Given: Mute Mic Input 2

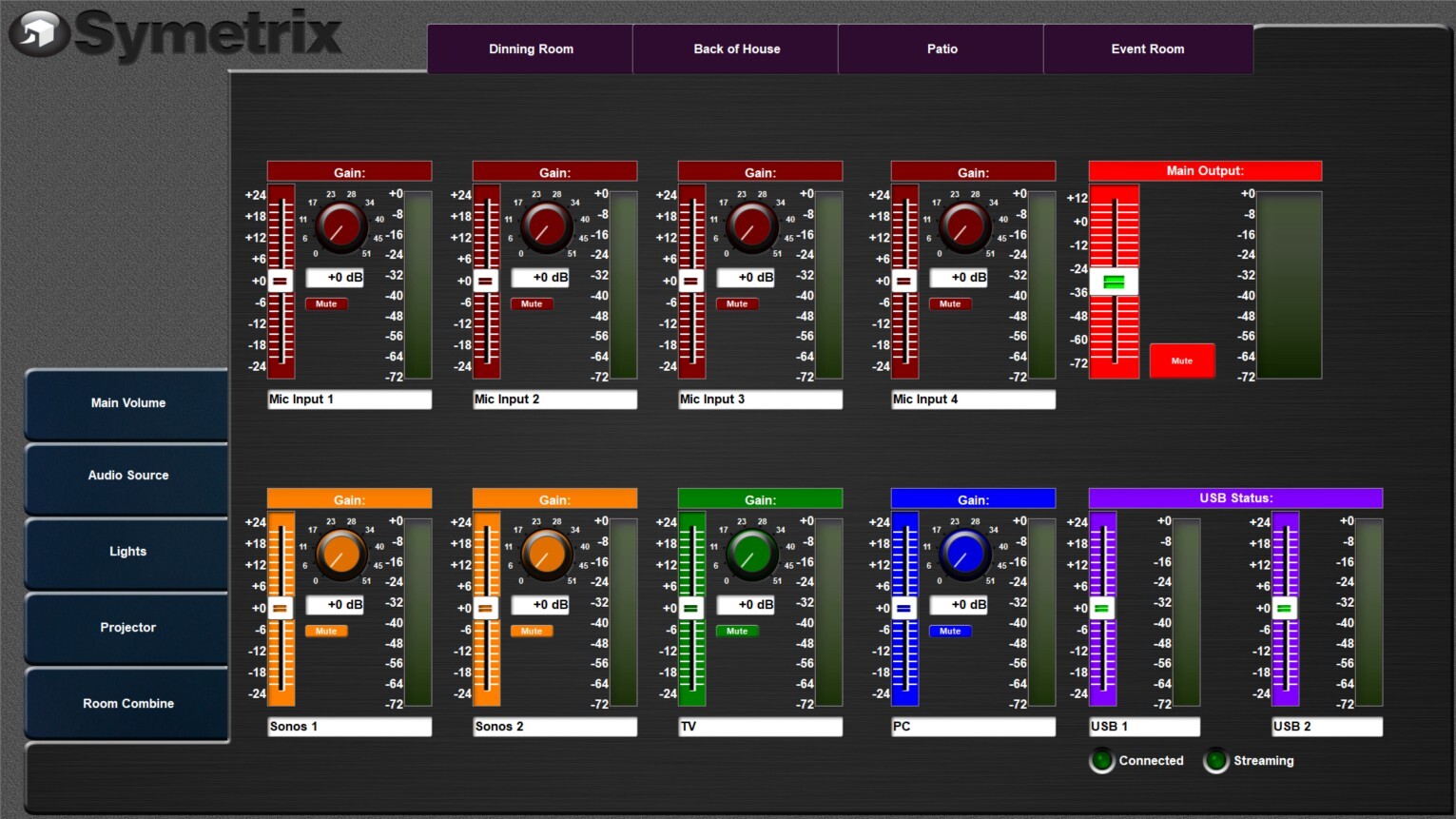Looking at the screenshot, I should click(532, 304).
